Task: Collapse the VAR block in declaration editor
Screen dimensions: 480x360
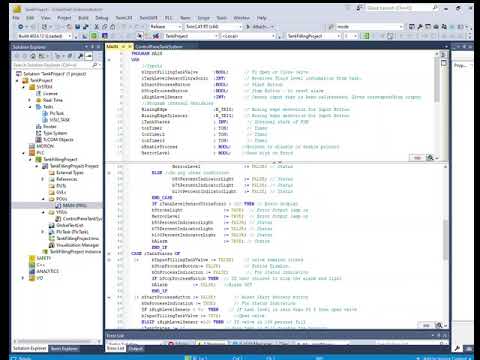Action: (109, 60)
